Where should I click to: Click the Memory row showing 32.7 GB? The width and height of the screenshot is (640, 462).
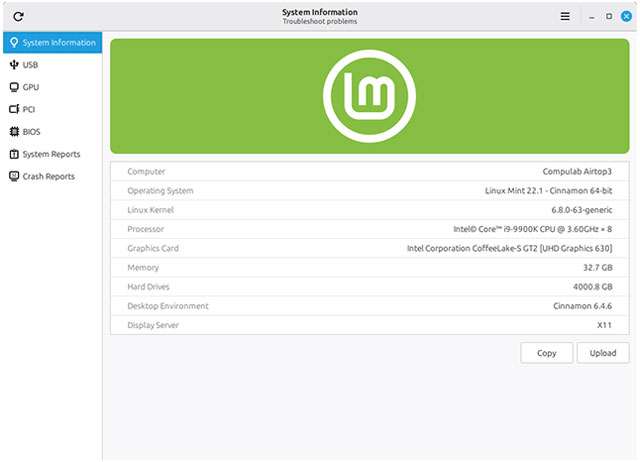(x=370, y=268)
